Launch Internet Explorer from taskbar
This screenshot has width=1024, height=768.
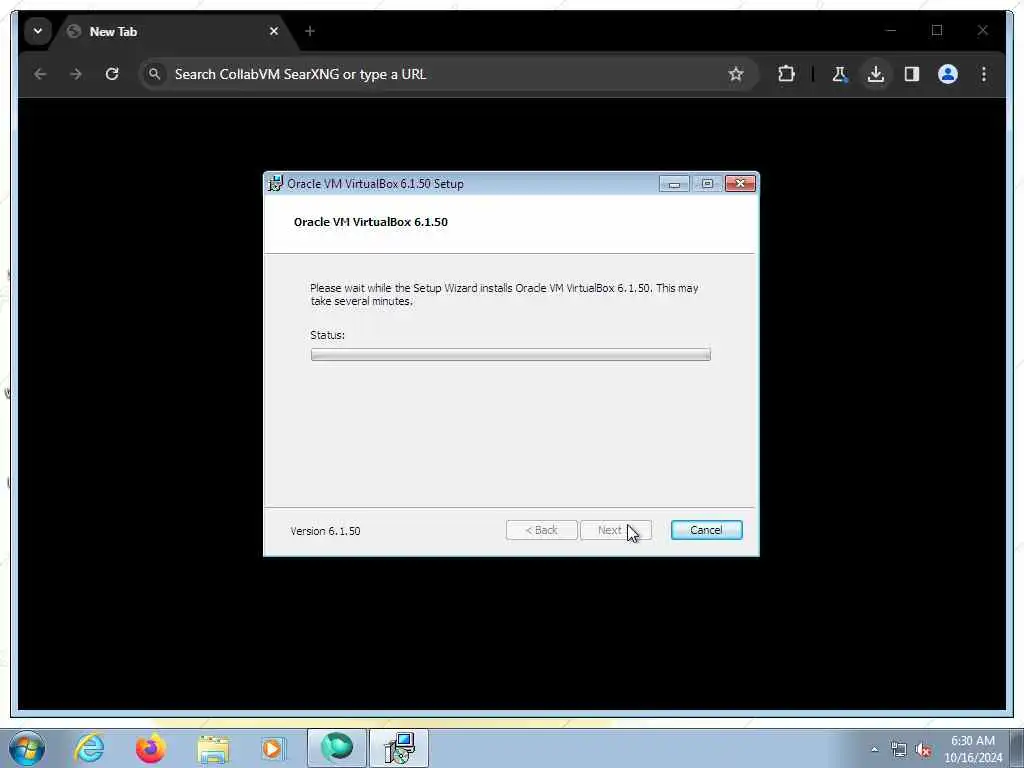click(x=89, y=748)
